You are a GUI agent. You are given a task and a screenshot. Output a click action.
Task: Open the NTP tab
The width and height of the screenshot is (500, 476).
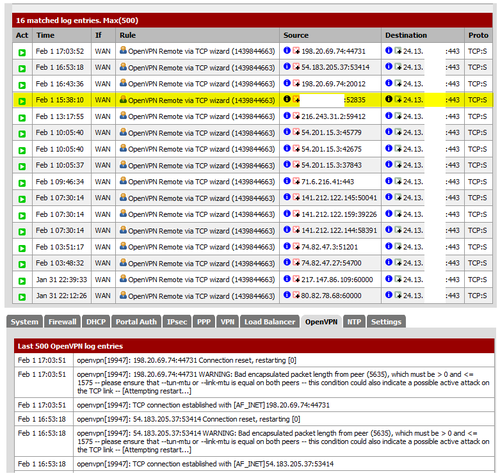354,322
